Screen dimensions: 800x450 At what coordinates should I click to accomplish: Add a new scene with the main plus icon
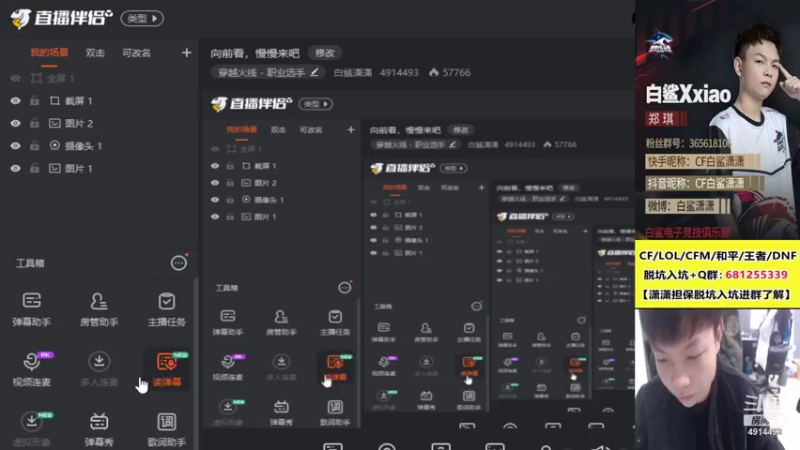tap(186, 53)
